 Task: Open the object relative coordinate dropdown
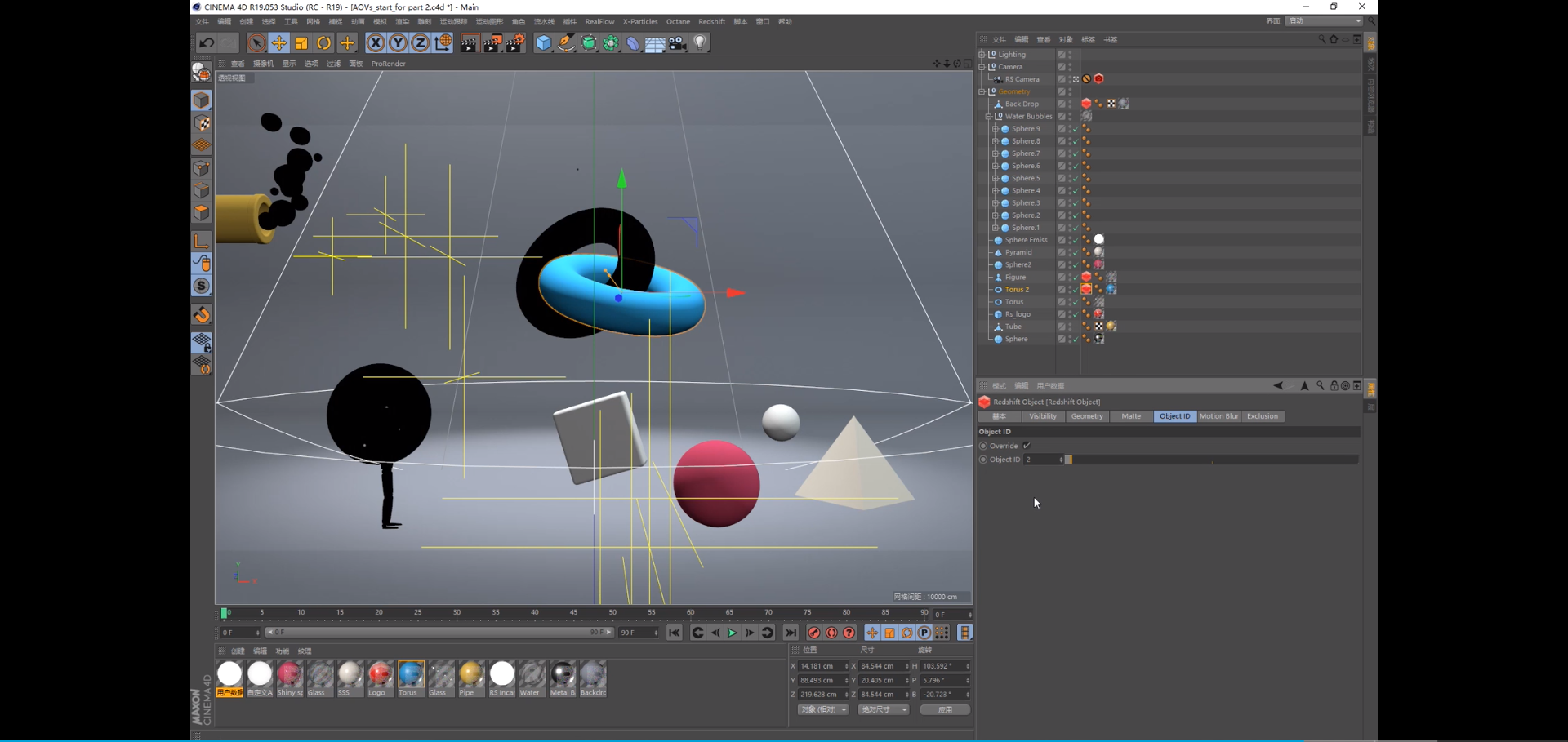tap(822, 710)
